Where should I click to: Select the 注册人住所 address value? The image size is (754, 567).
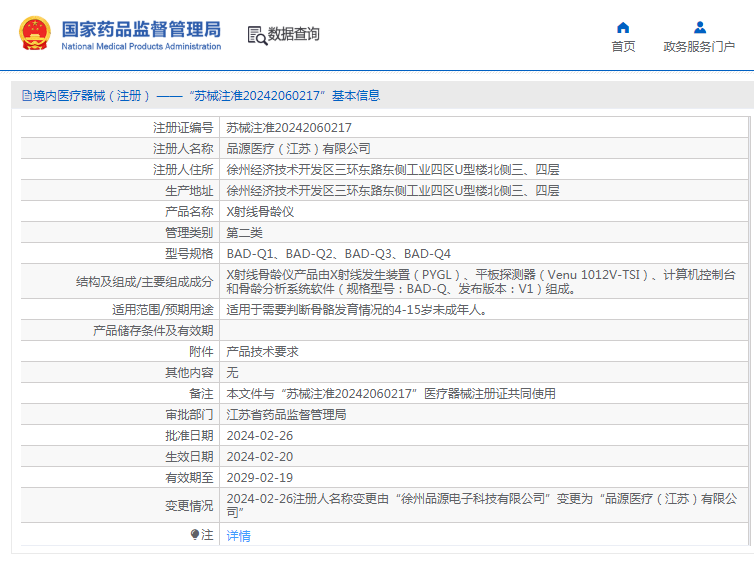(393, 170)
